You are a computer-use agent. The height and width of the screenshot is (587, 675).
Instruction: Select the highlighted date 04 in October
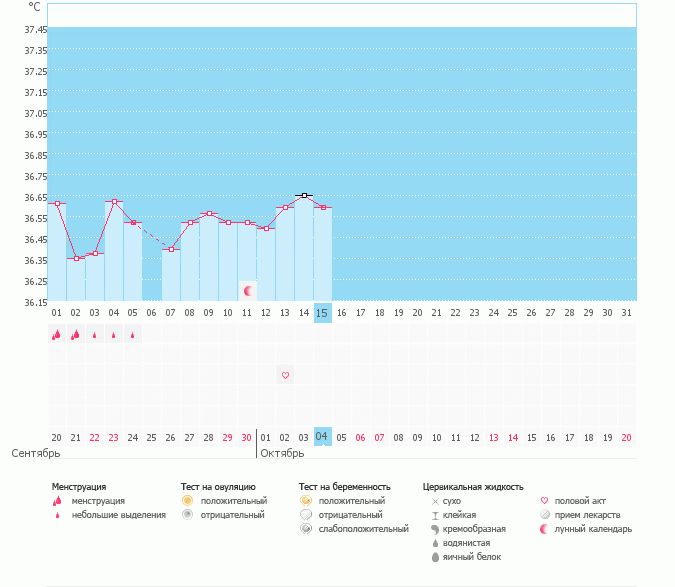322,437
